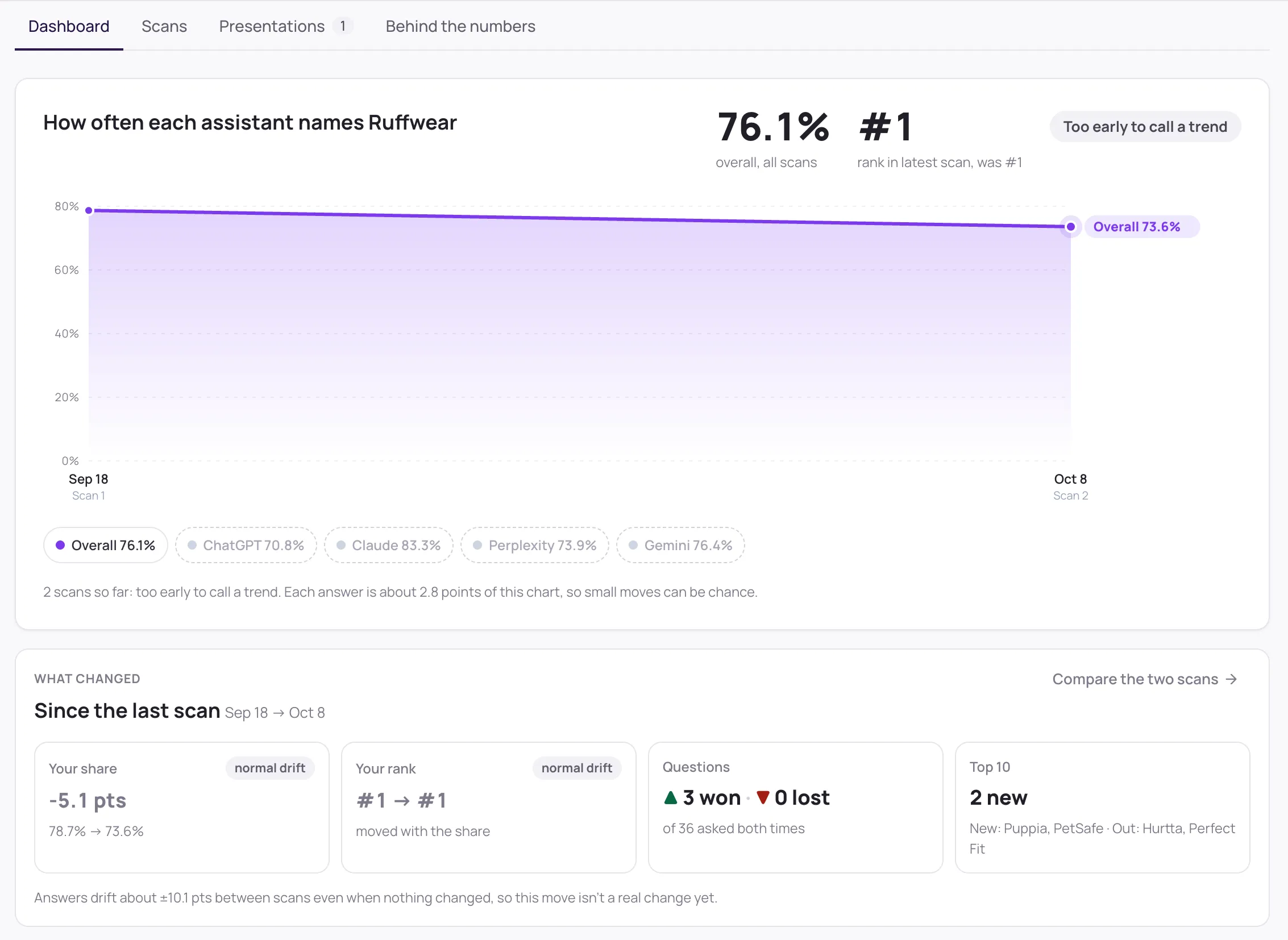Click the 78.7% → 73.6% share text
Image resolution: width=1288 pixels, height=940 pixels.
pos(96,831)
